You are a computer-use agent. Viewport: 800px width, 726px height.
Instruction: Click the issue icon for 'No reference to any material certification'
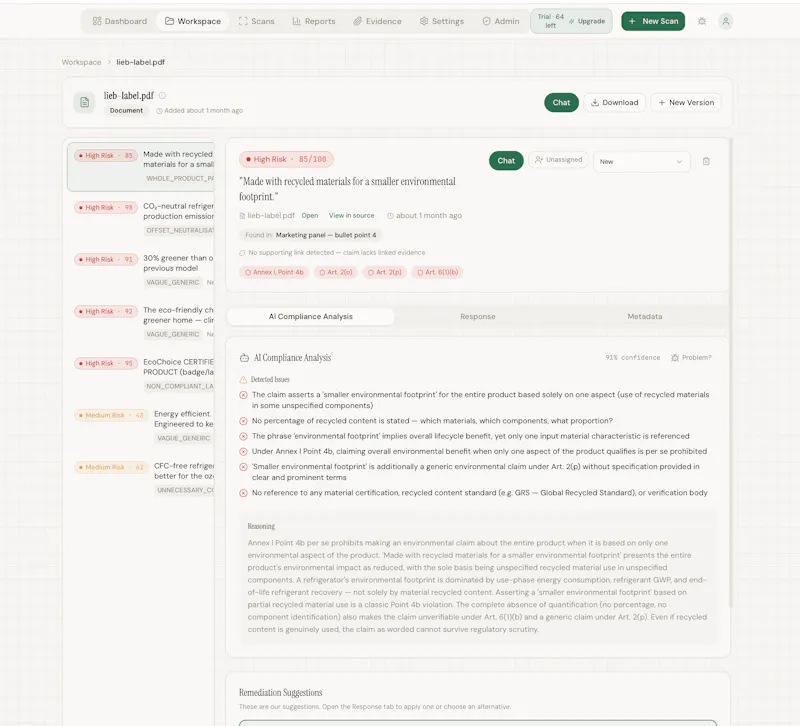[243, 493]
